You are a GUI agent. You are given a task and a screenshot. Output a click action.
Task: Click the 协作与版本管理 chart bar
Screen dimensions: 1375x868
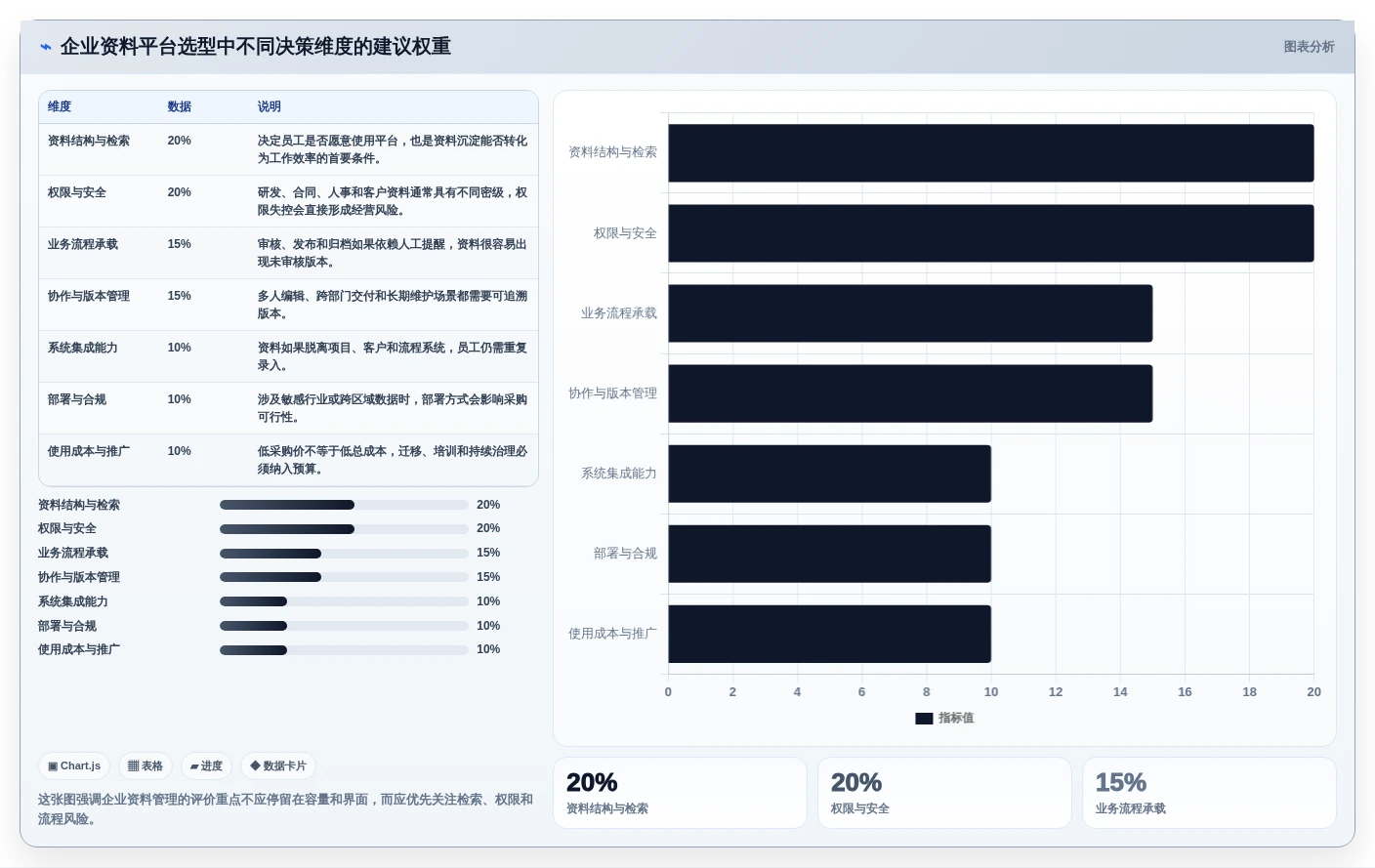(910, 393)
